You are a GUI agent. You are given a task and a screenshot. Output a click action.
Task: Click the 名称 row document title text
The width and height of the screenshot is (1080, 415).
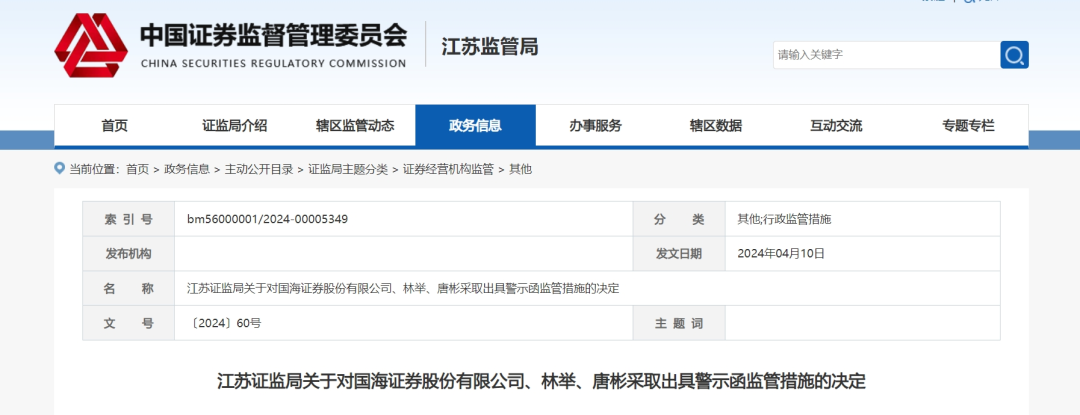pyautogui.click(x=403, y=288)
